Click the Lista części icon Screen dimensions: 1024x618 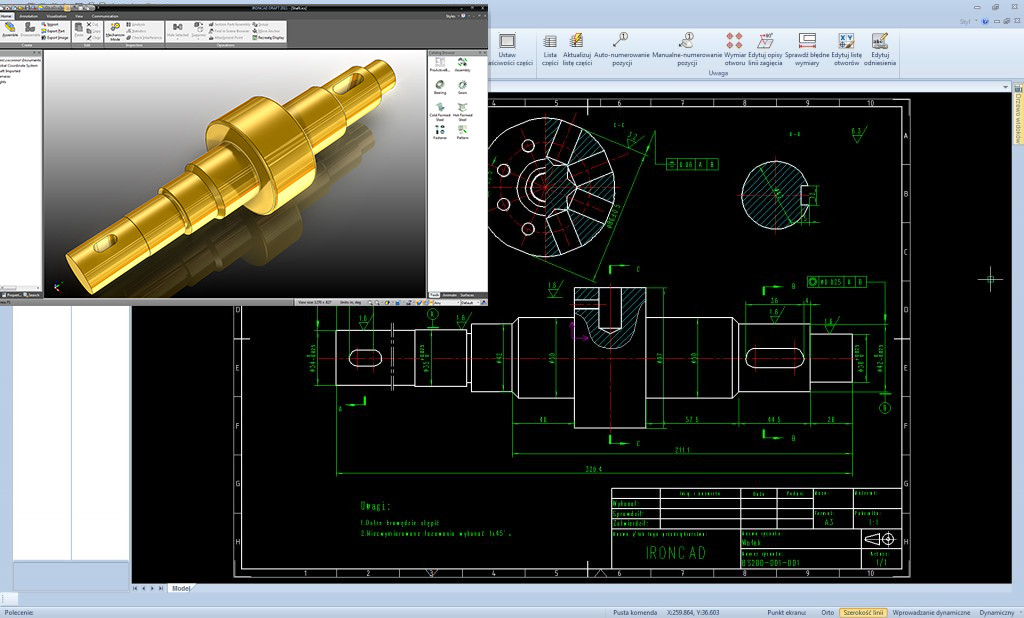(550, 50)
